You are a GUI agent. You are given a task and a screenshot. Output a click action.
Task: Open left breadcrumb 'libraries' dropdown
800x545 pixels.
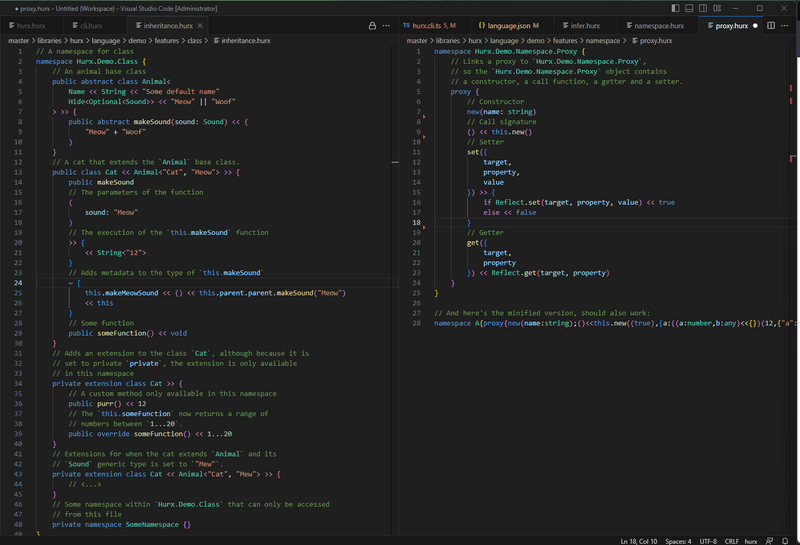coord(49,41)
